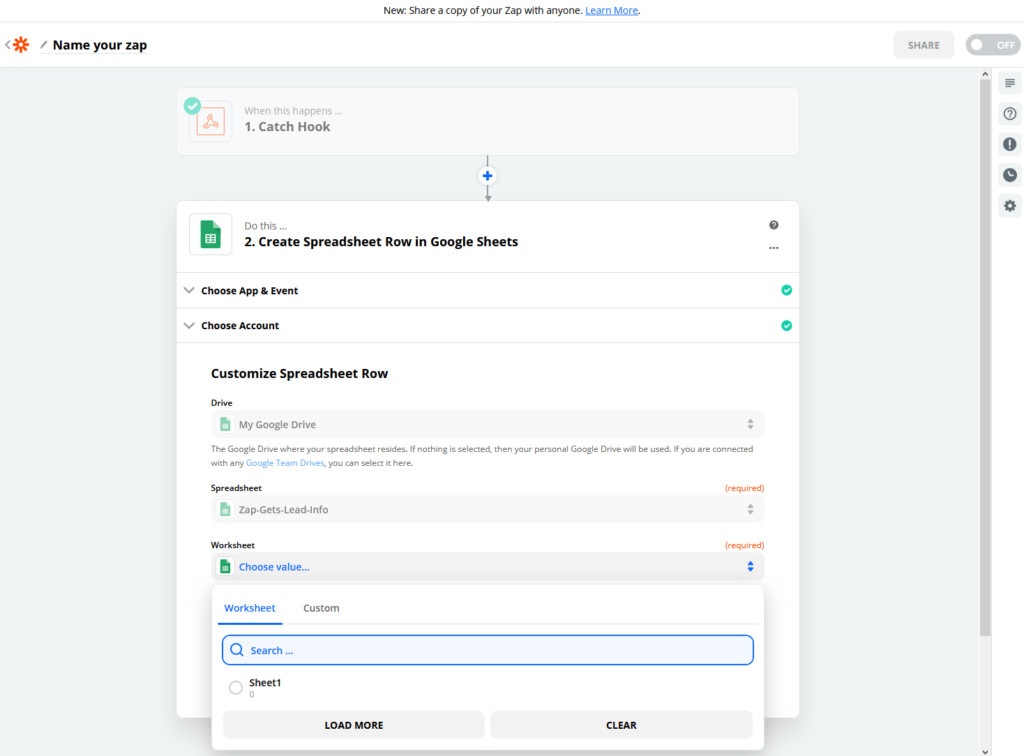The image size is (1024, 756).
Task: Open the Drive dropdown showing My Google Drive
Action: coord(487,424)
